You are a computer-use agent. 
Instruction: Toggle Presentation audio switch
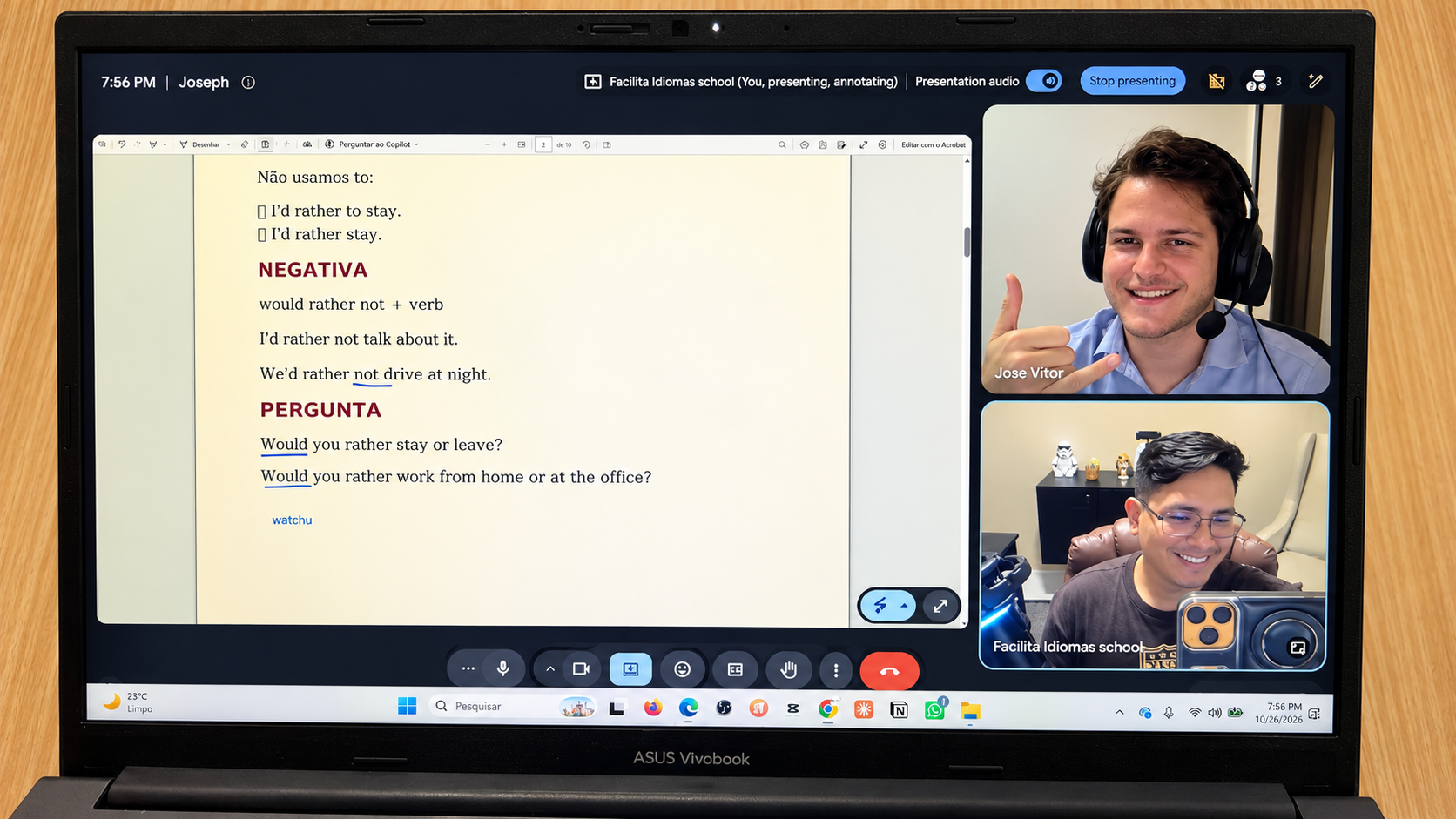click(x=1044, y=81)
